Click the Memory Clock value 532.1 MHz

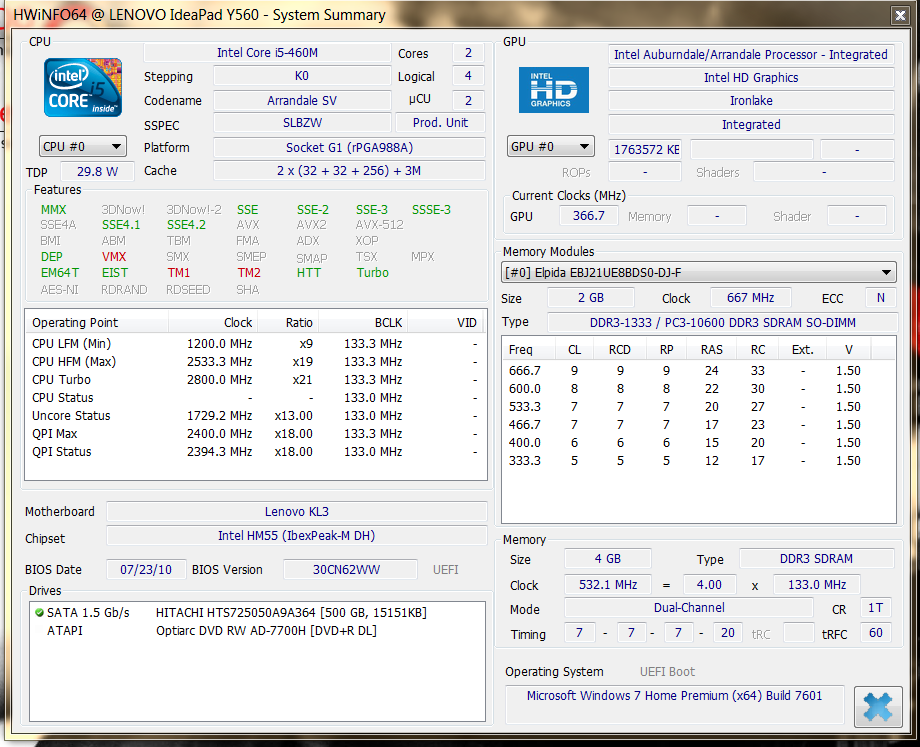(608, 584)
